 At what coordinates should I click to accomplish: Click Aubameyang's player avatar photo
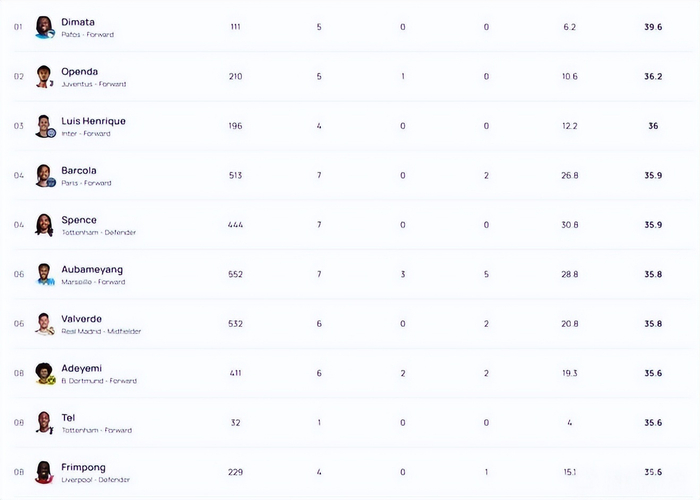44,274
